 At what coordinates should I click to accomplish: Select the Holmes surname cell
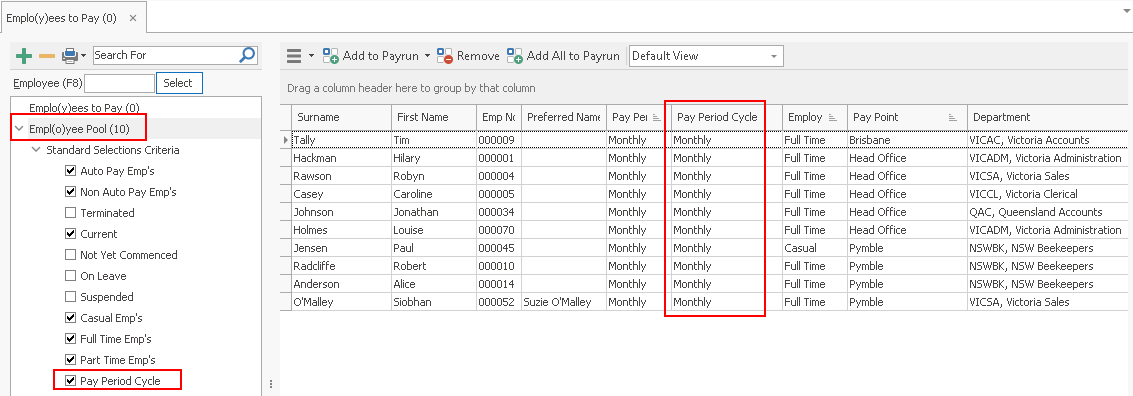pyautogui.click(x=341, y=230)
